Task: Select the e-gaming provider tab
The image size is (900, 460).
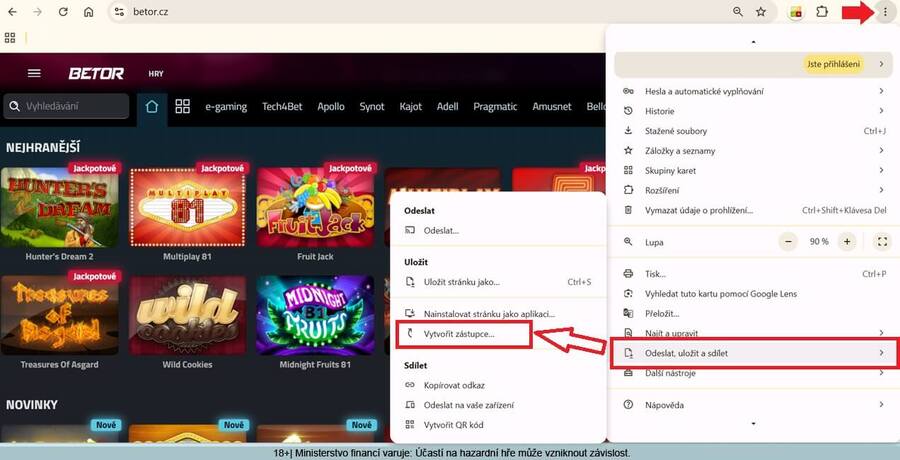Action: point(226,107)
